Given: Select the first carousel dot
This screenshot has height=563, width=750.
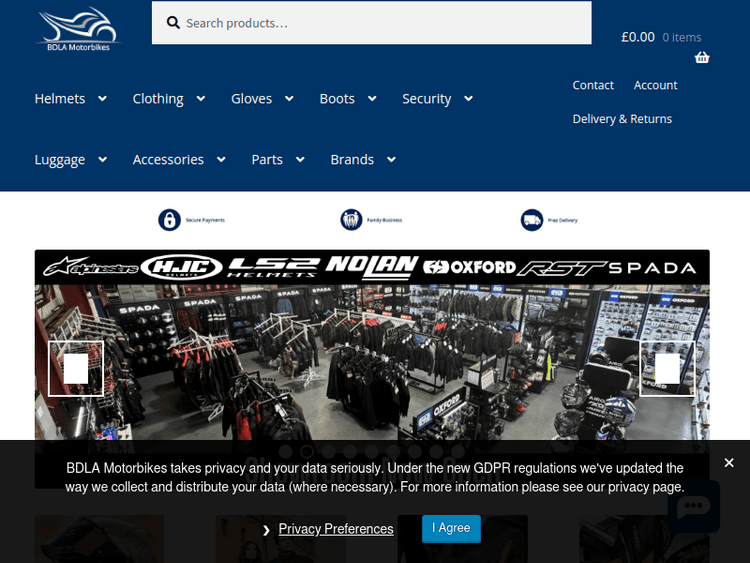Looking at the screenshot, I should pos(286,451).
